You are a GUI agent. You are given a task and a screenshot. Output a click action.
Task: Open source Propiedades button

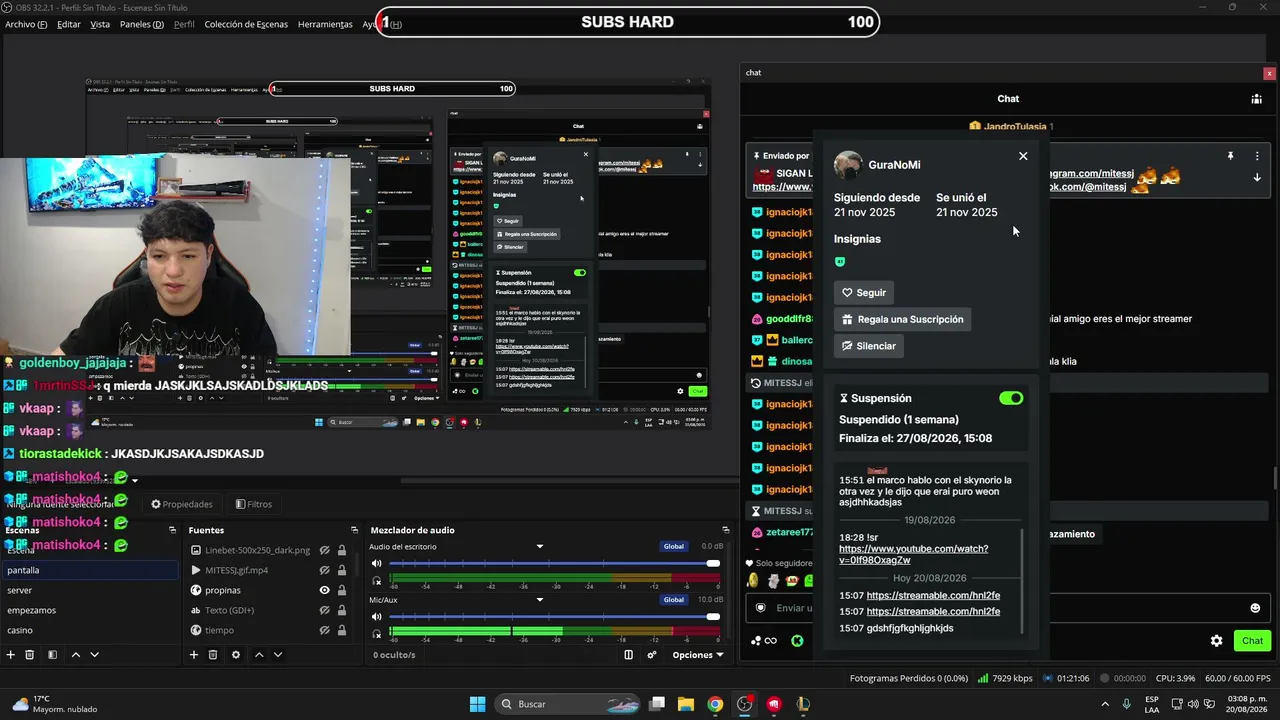coord(182,504)
